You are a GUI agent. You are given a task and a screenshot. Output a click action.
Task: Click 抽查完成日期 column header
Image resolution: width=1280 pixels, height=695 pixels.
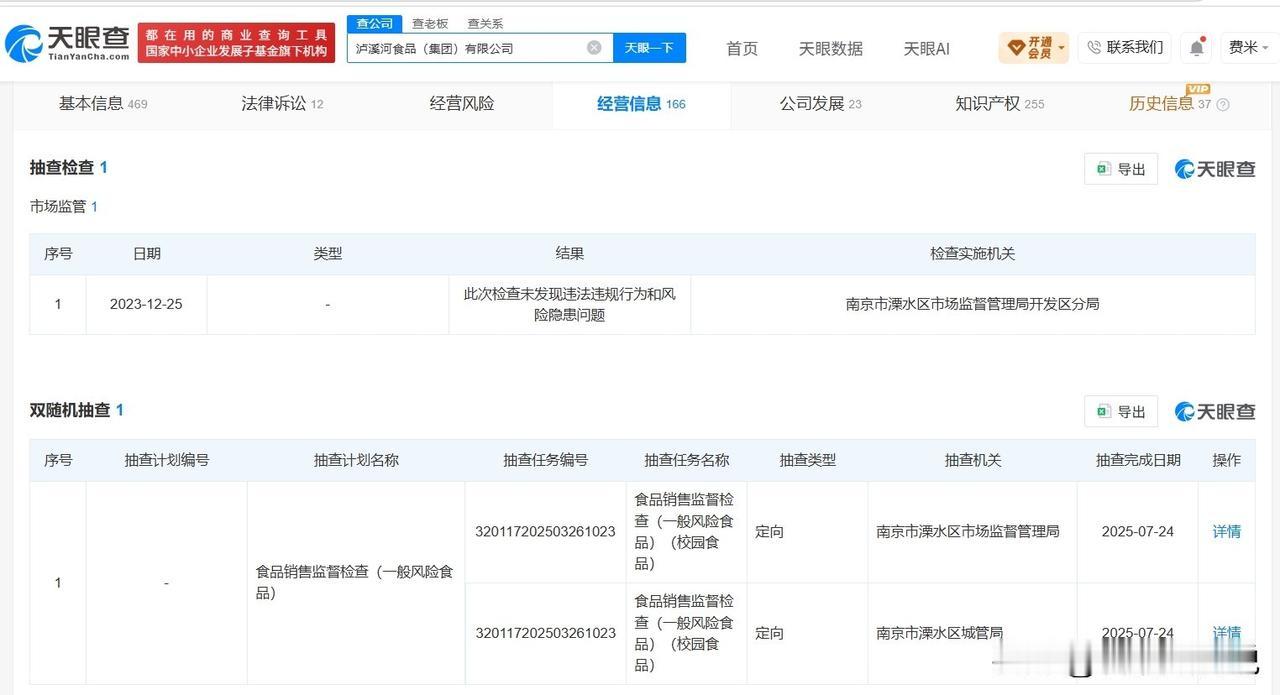(x=1138, y=460)
